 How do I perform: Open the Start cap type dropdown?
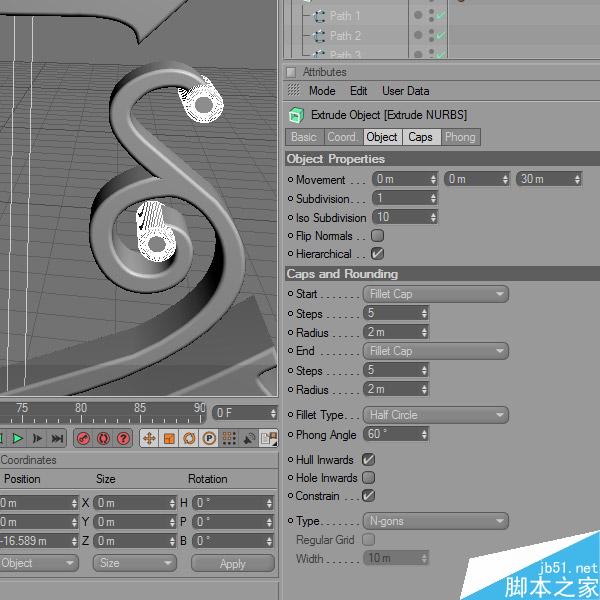point(436,294)
